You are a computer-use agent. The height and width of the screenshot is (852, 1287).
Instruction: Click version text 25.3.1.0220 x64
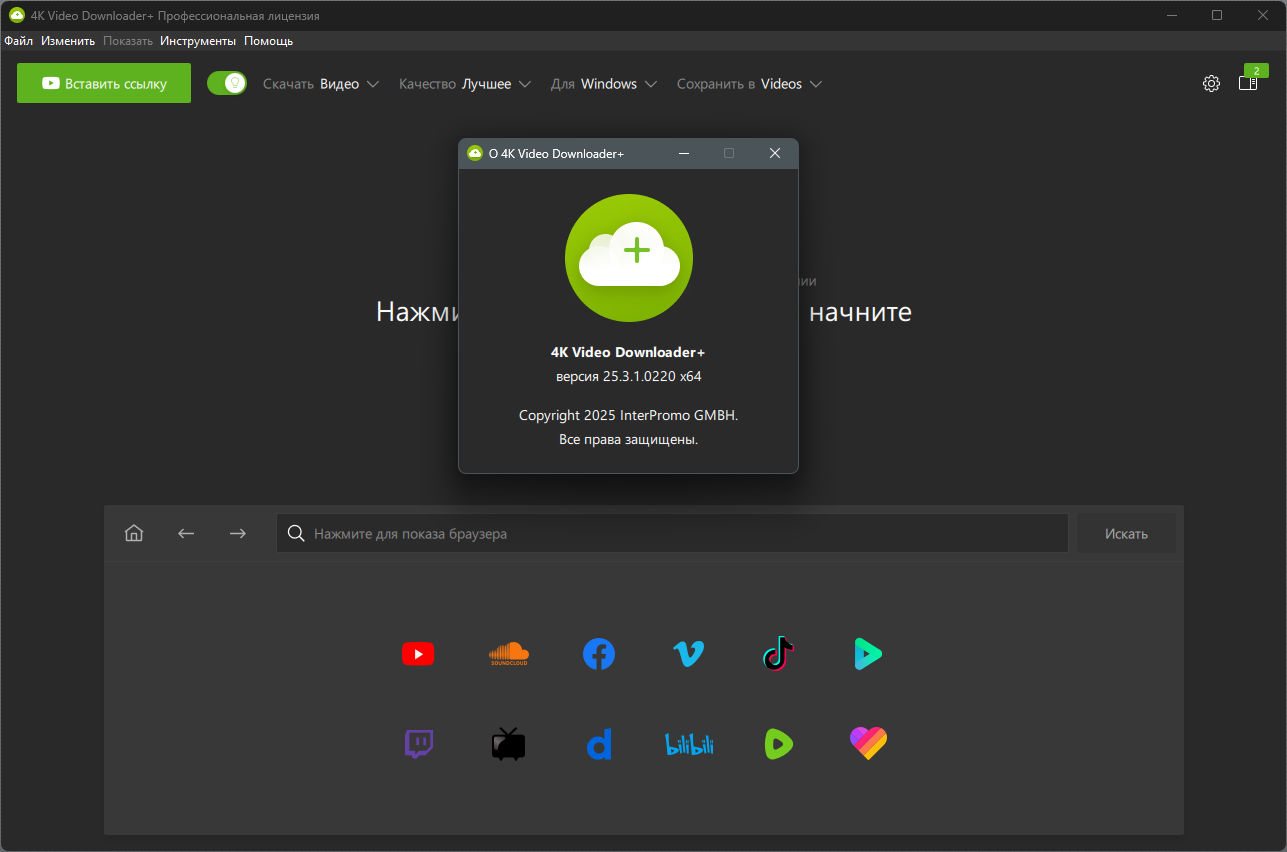[x=629, y=377]
